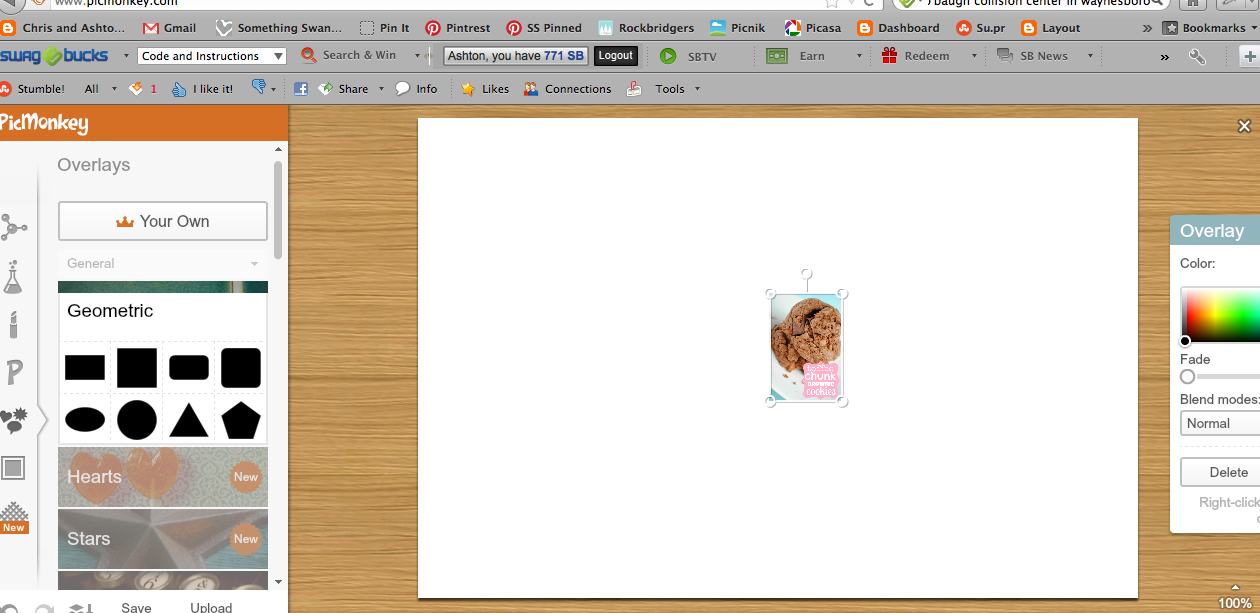Open the Text tool P icon
Screen dimensions: 1260x613
14,372
